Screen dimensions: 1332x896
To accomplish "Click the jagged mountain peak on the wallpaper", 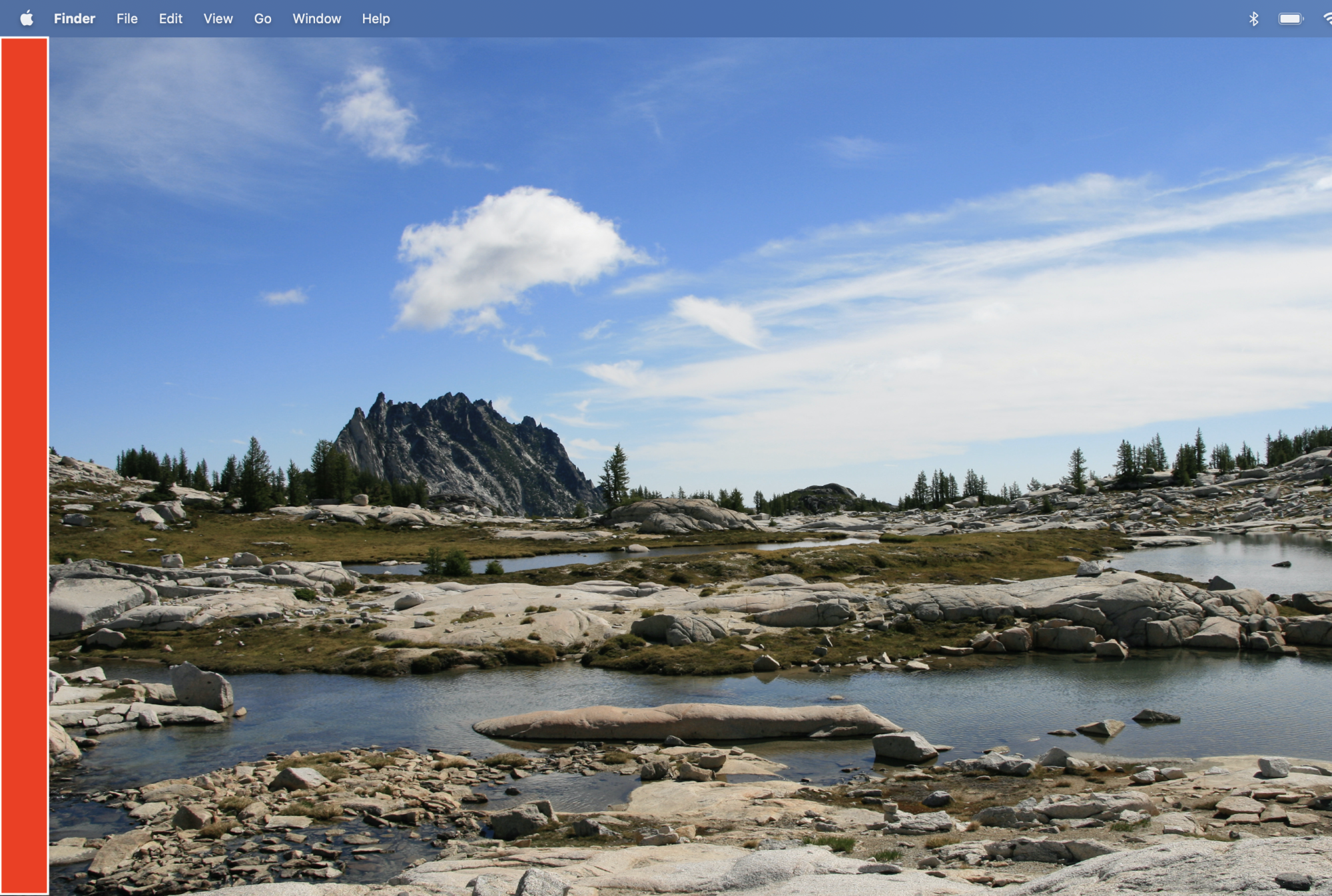I will click(x=453, y=446).
